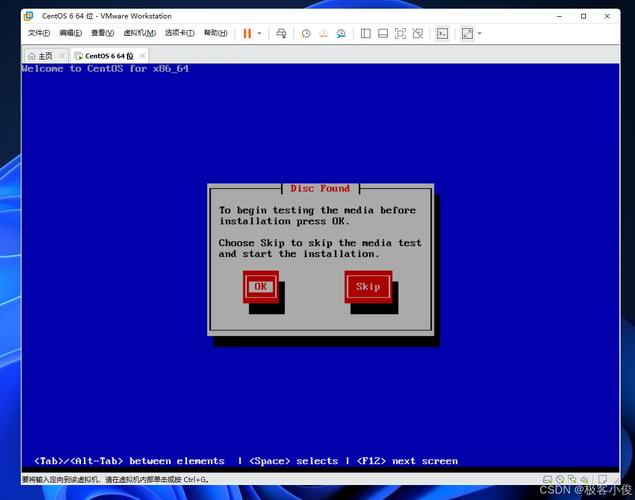
Task: Close the CentOS 6 64 位 tab
Action: click(x=142, y=56)
